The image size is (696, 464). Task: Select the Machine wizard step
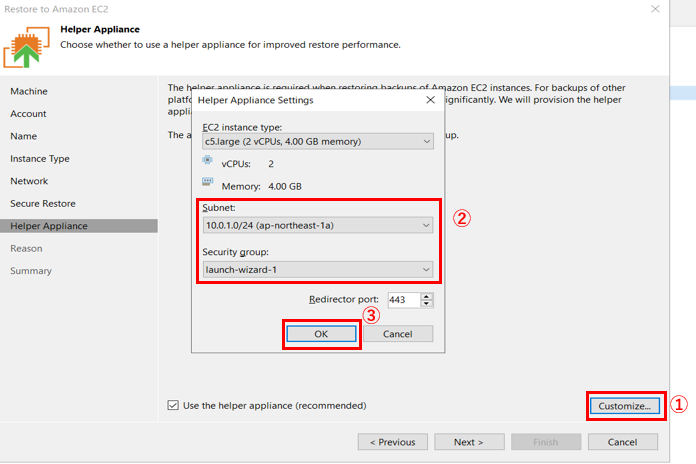tap(29, 91)
